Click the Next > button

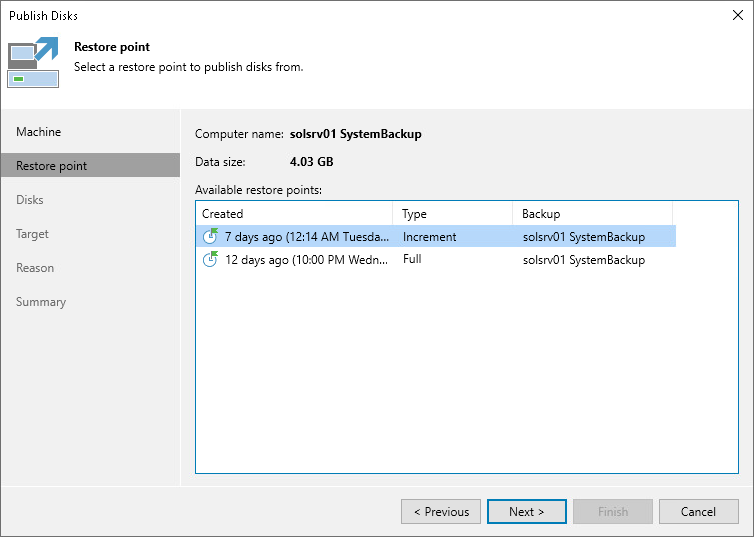pos(527,512)
